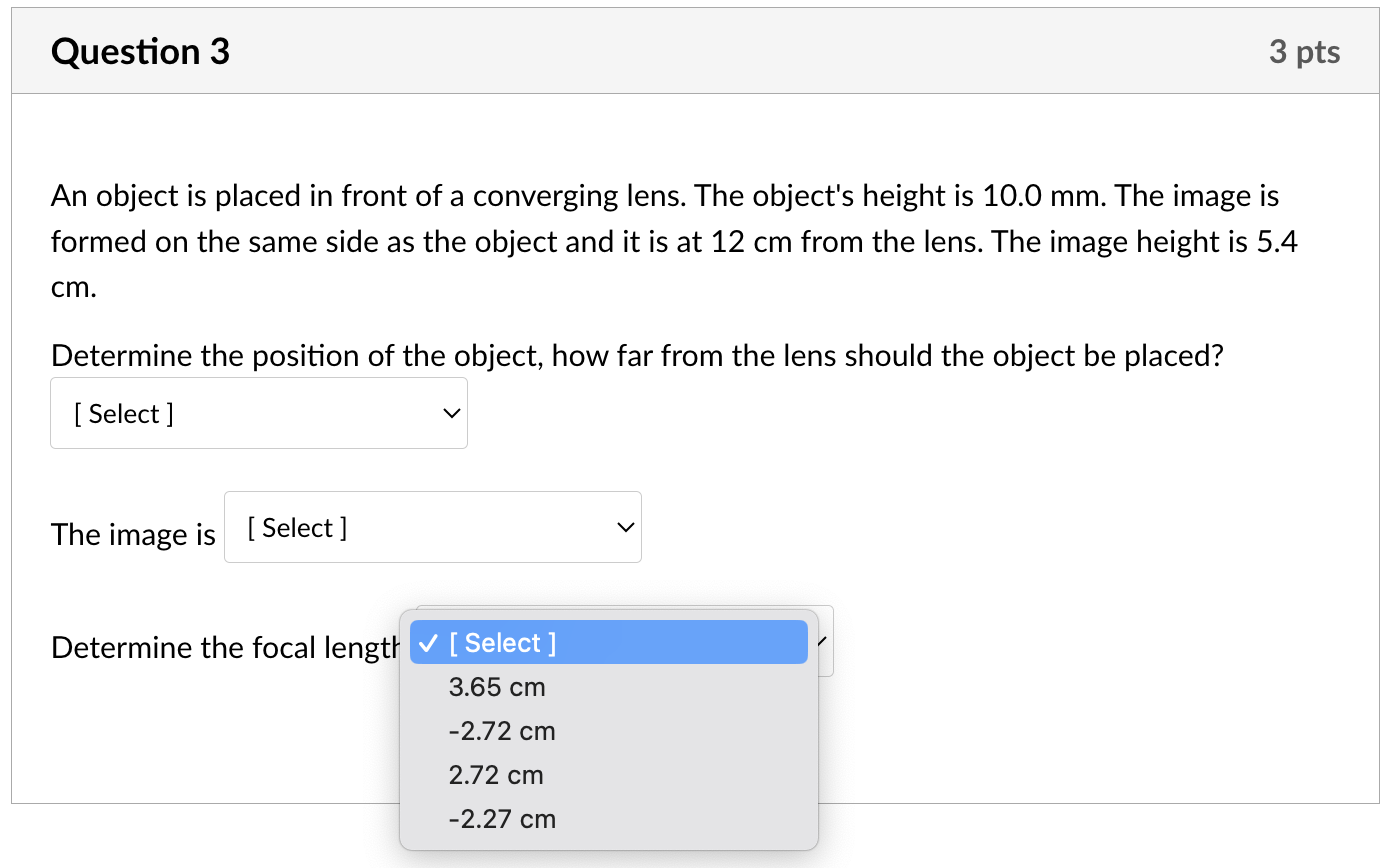The image size is (1392, 868).
Task: Click the "The image is" text label
Action: point(133,534)
